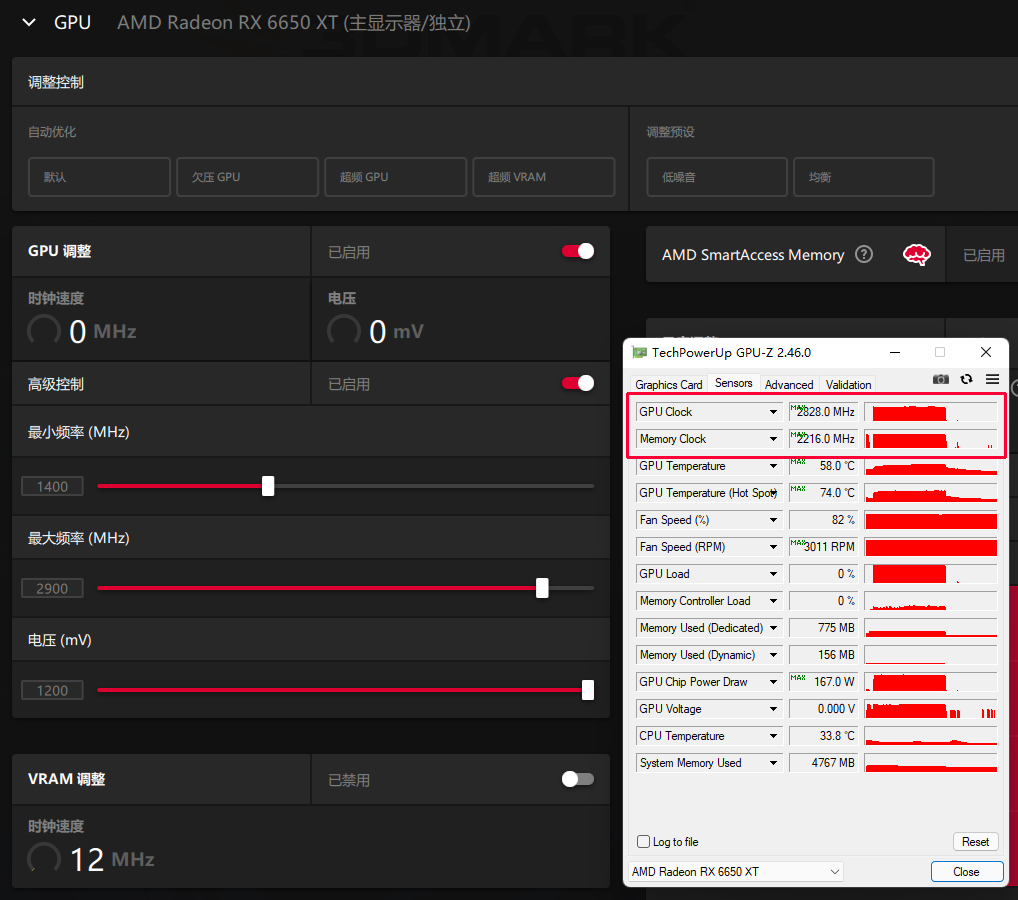
Task: Open the Memory Clock sensor dropdown
Action: click(x=773, y=439)
